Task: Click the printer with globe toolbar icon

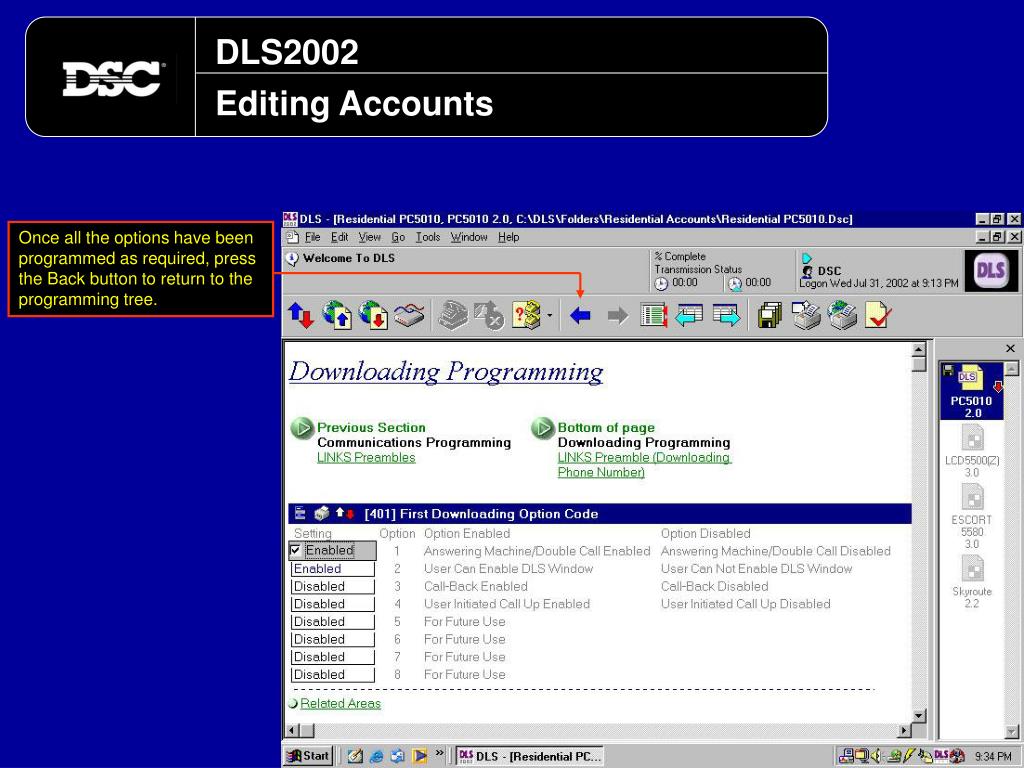Action: (842, 315)
